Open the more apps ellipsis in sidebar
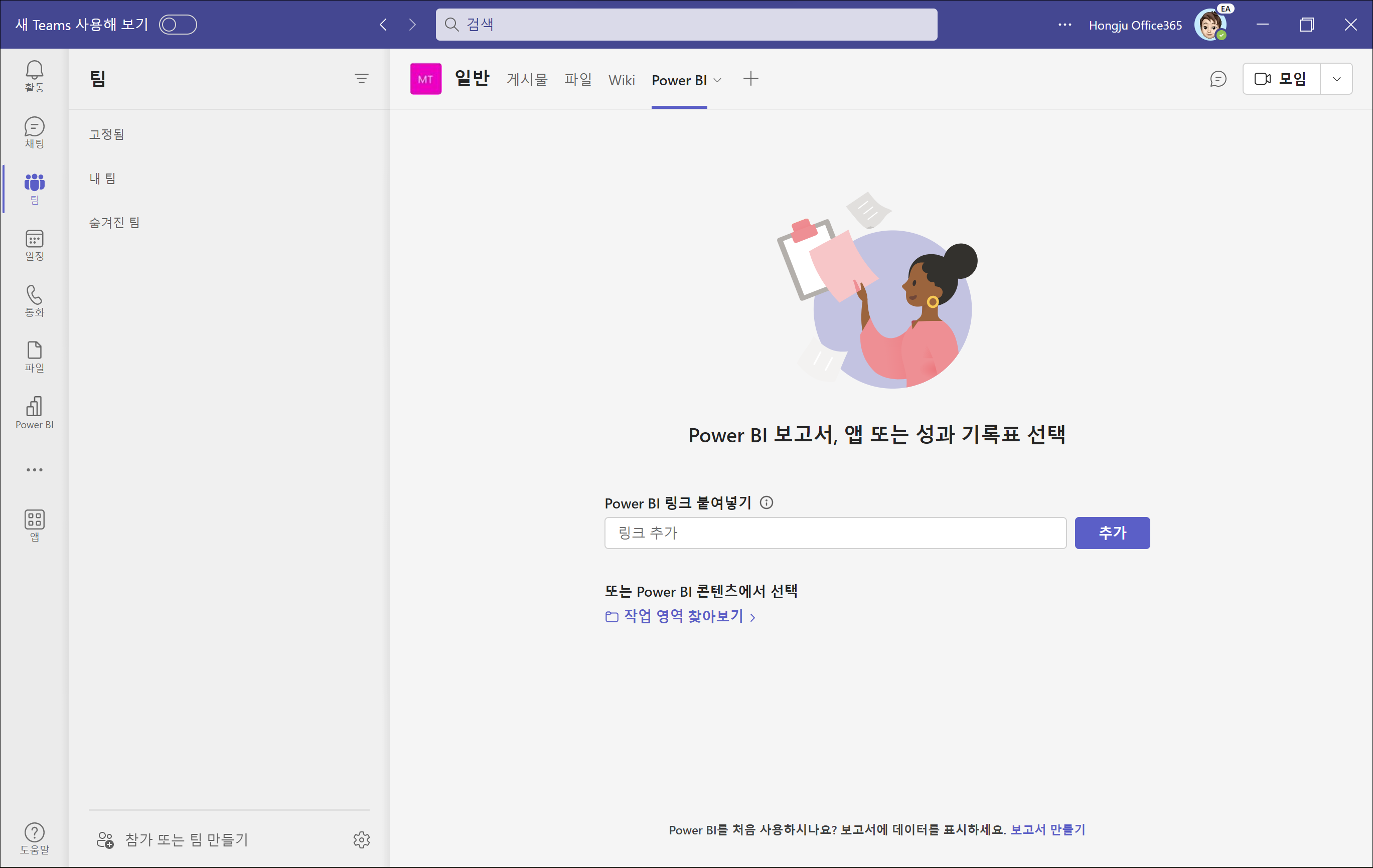The width and height of the screenshot is (1373, 868). (x=34, y=470)
